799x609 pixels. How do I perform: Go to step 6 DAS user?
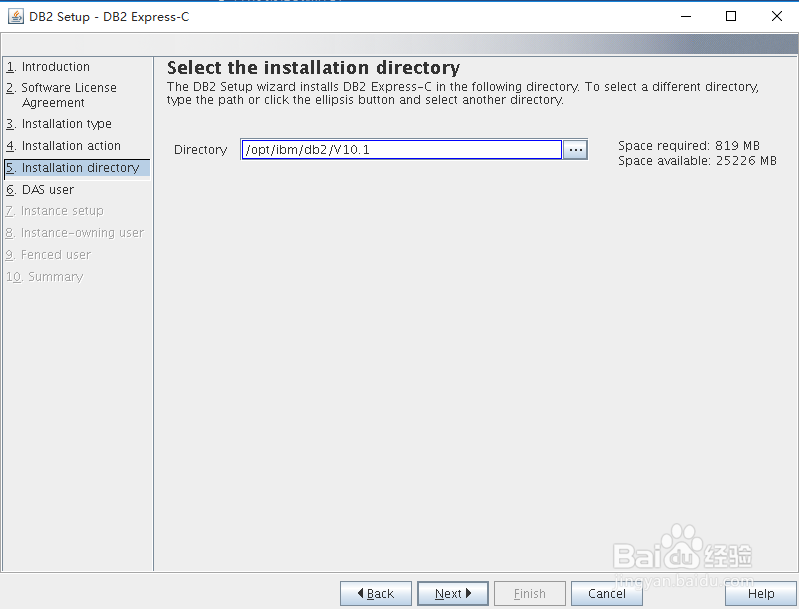click(x=40, y=190)
